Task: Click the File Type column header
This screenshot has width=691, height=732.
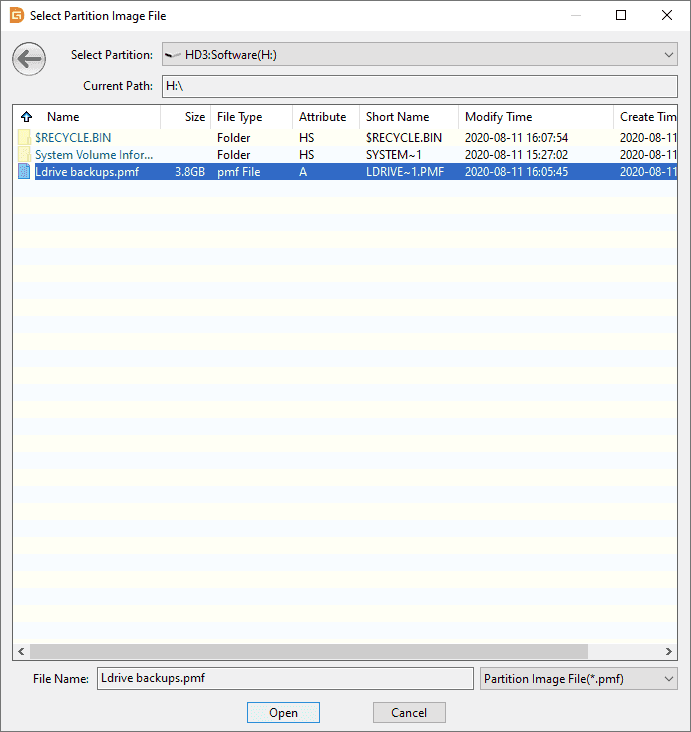Action: click(250, 117)
